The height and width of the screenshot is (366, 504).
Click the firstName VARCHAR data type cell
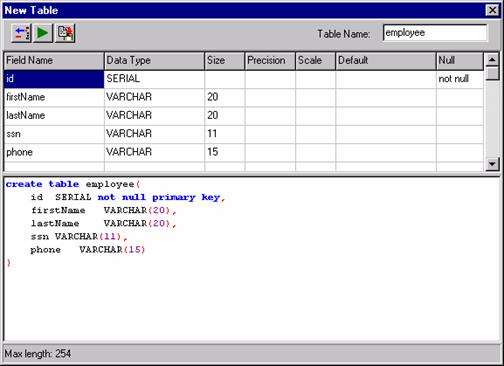click(154, 97)
